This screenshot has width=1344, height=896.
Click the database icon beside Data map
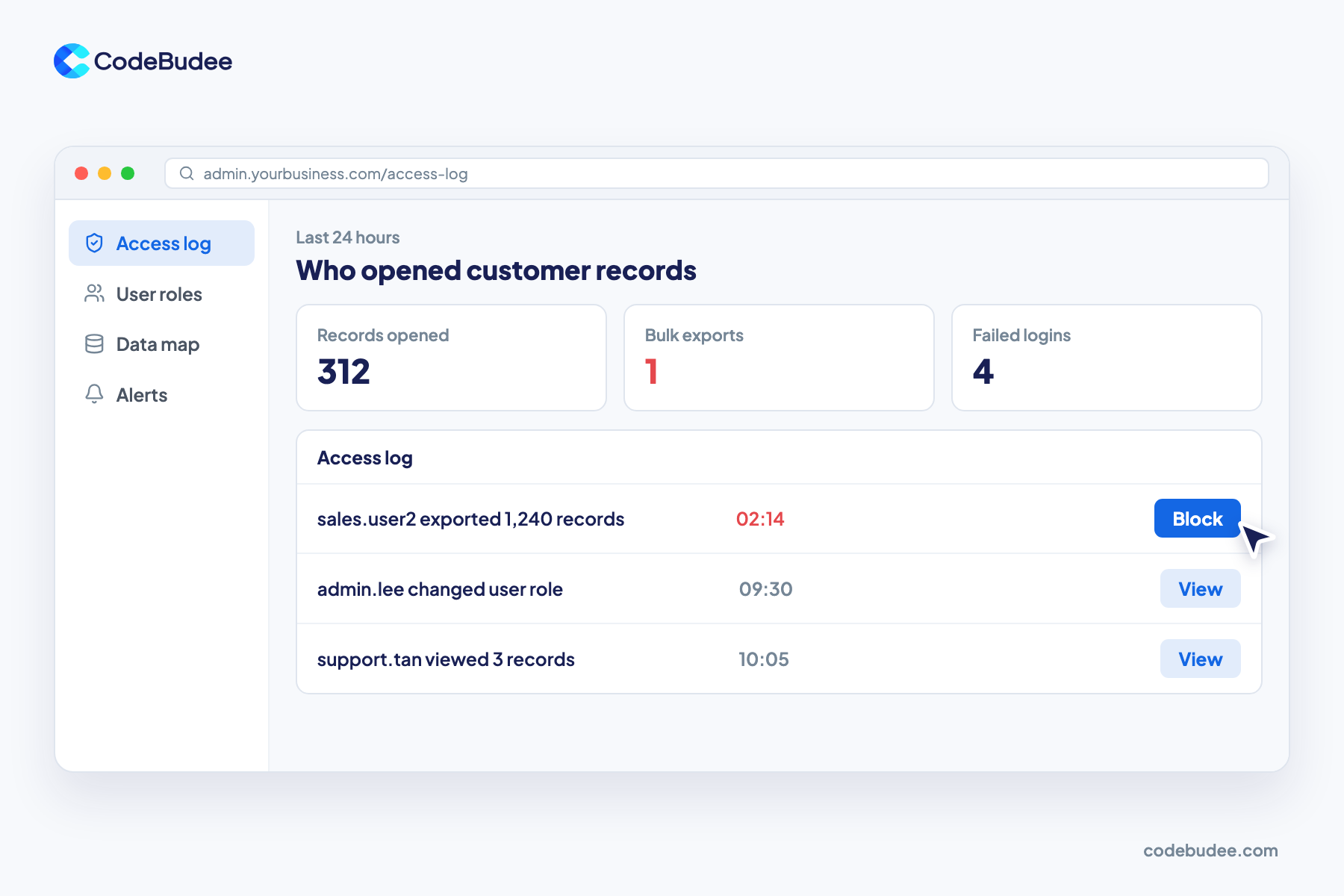point(94,343)
